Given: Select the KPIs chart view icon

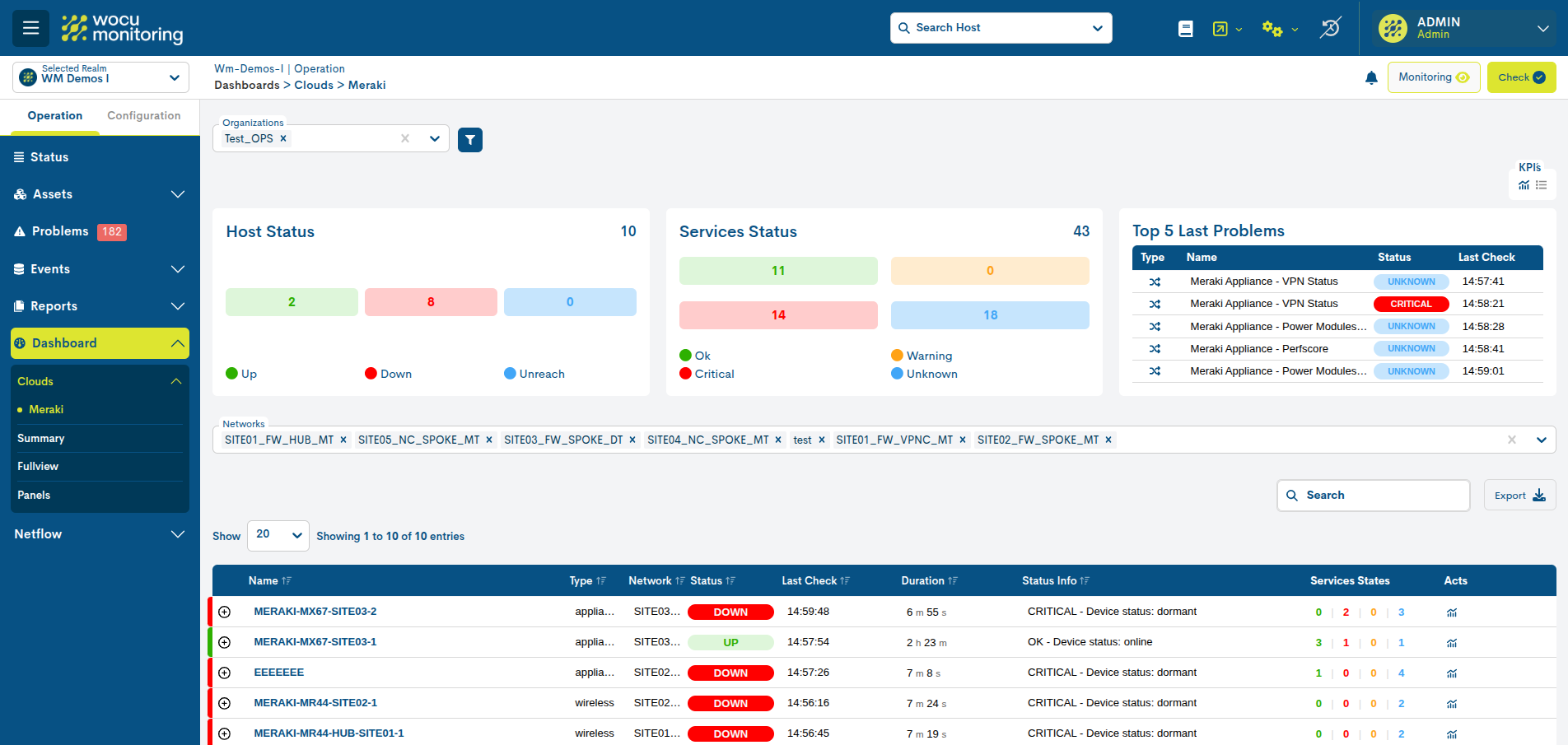Looking at the screenshot, I should click(1524, 184).
